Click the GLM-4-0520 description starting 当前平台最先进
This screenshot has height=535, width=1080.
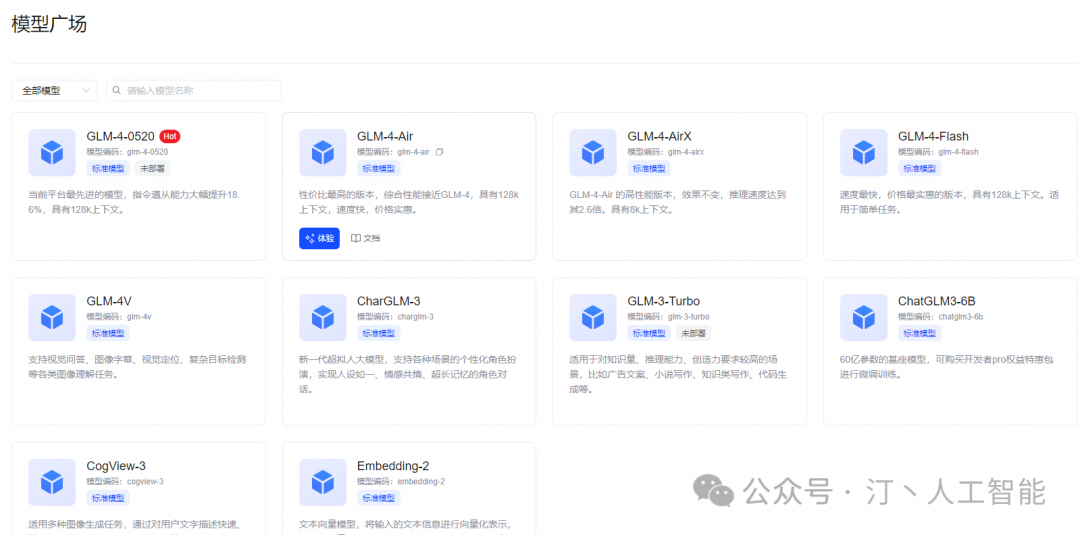134,202
